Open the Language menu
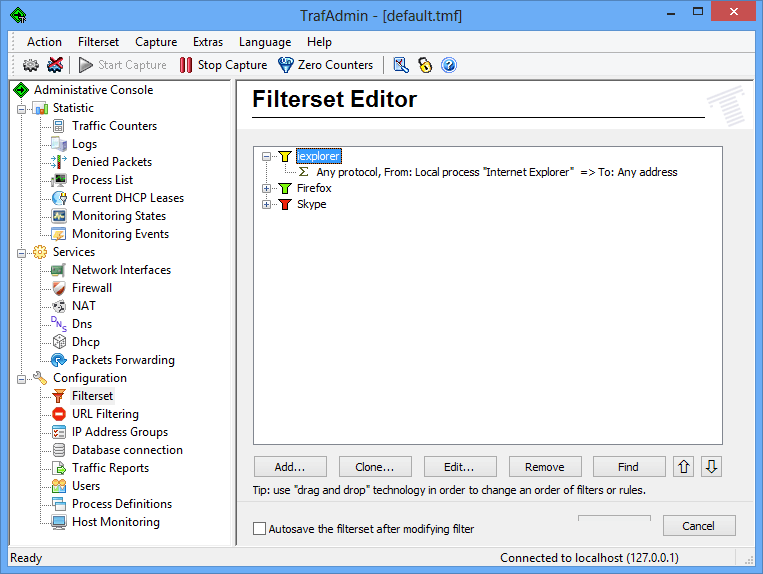Screen dimensions: 763x574 265,42
